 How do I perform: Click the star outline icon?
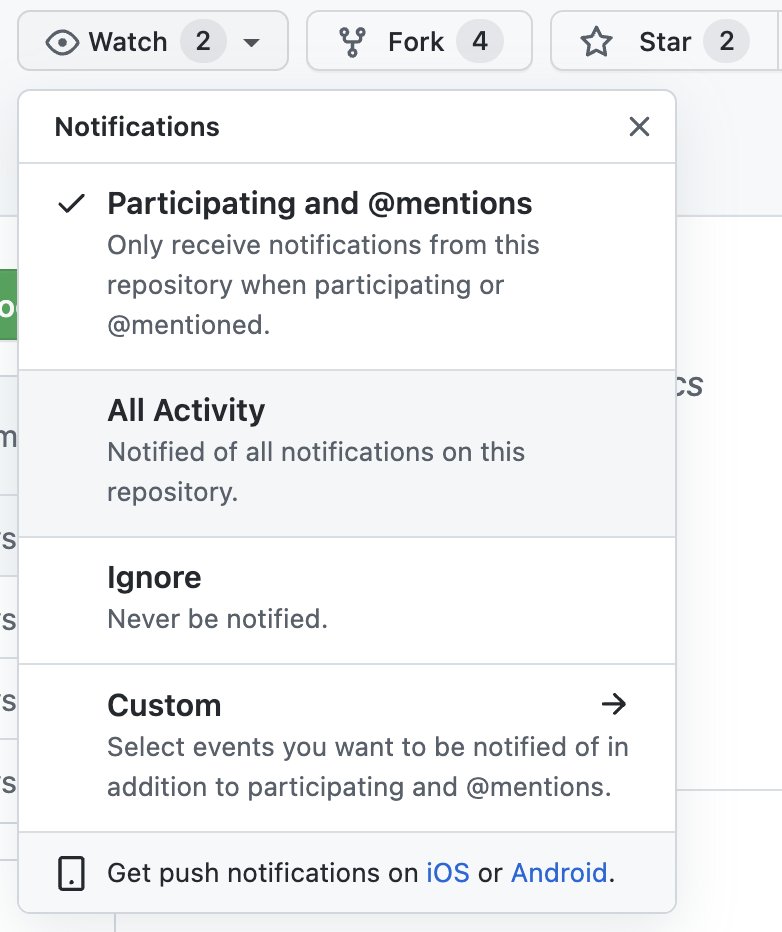597,42
